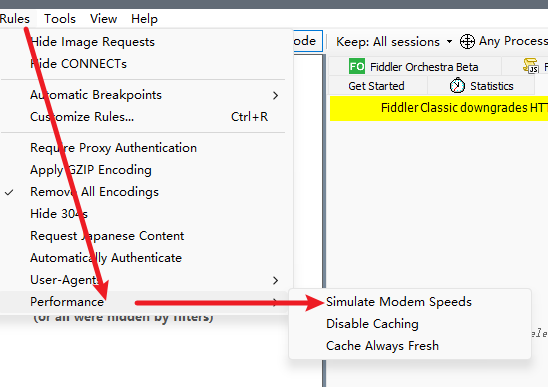Select Cache Always Fresh option
This screenshot has height=387, width=548.
pyautogui.click(x=410, y=346)
